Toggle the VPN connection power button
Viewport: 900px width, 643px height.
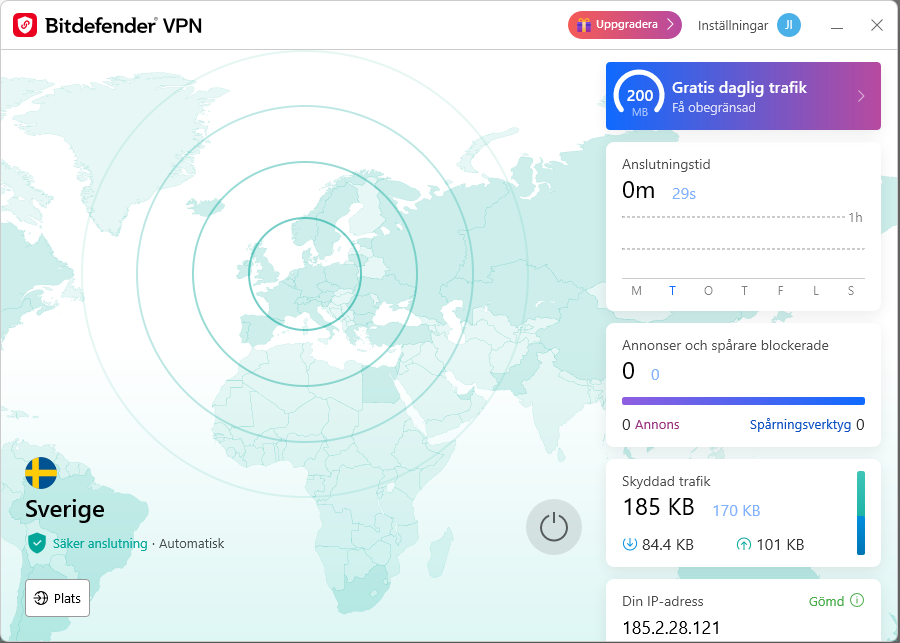(554, 527)
